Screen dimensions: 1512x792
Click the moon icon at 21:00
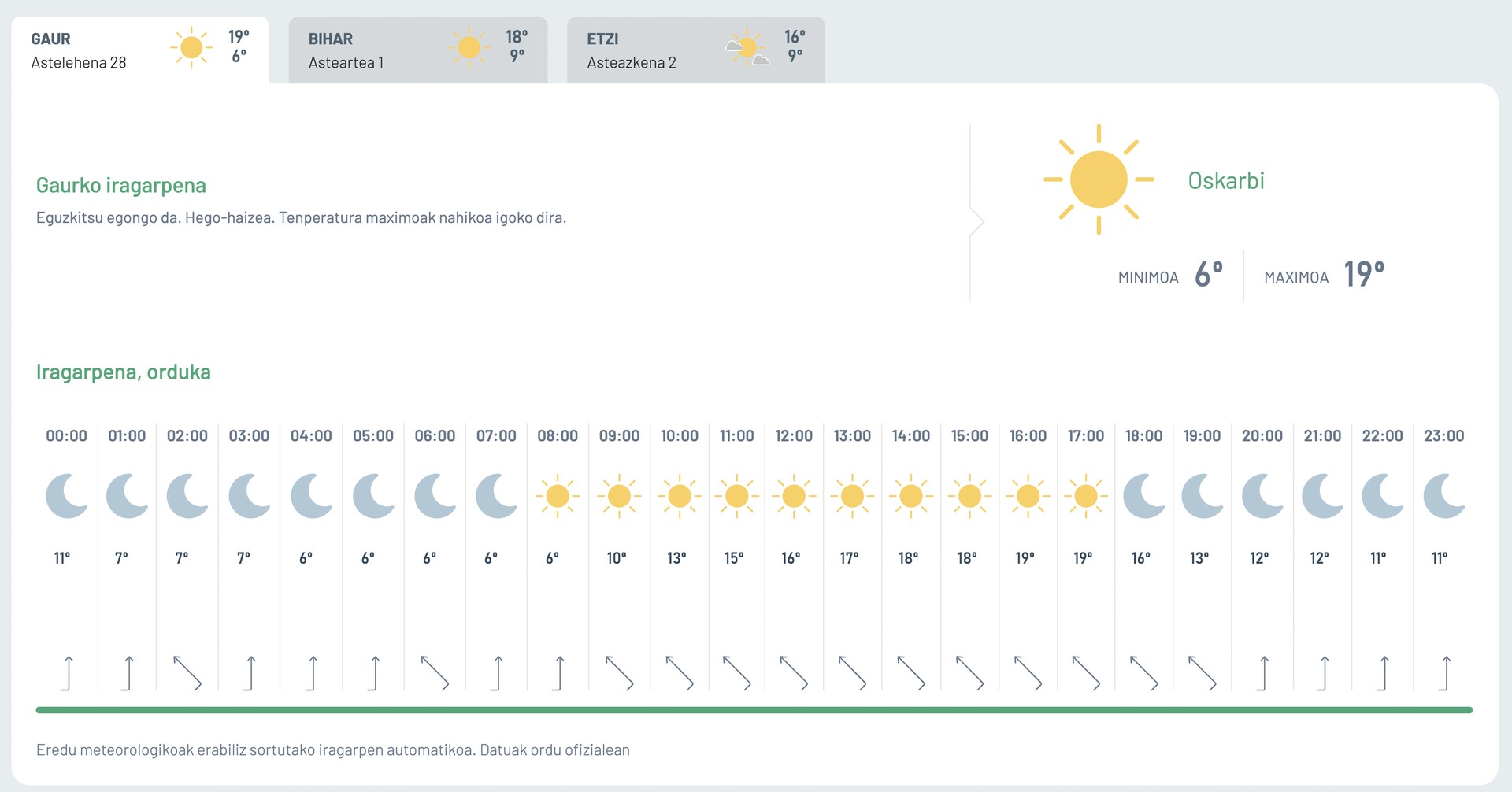click(1323, 496)
